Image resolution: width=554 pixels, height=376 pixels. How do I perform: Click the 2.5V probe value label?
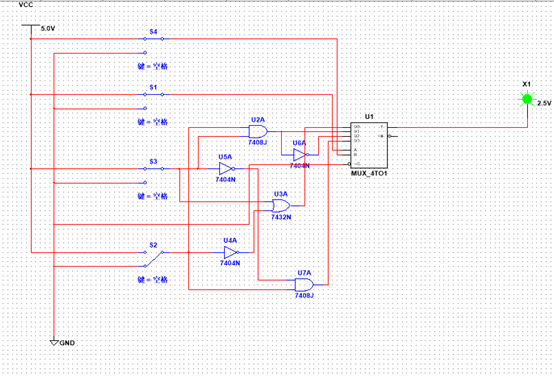click(x=544, y=103)
